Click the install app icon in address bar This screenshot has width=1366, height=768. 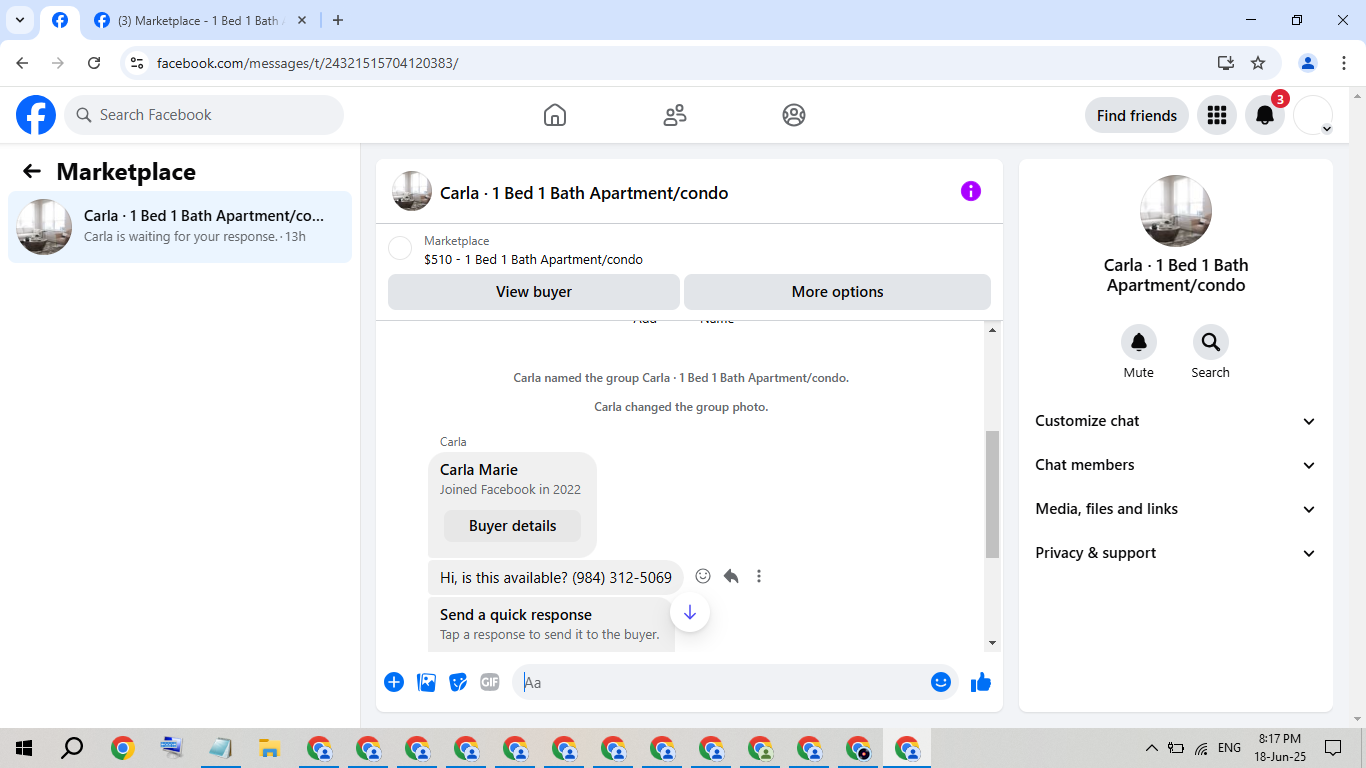point(1226,63)
